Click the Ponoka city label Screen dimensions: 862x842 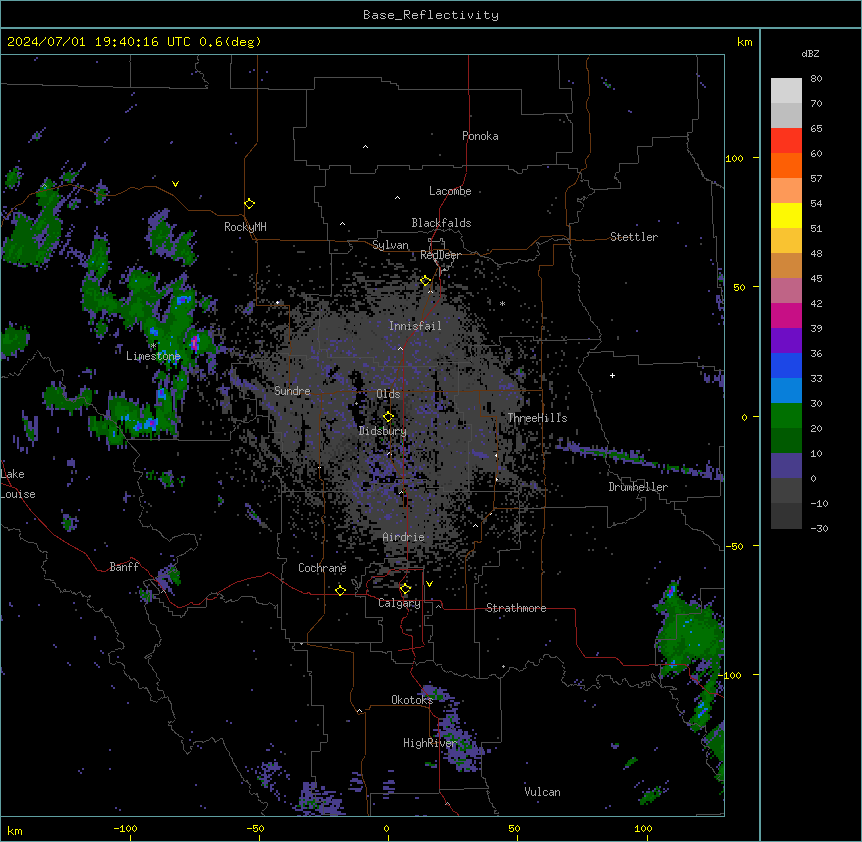tap(480, 136)
